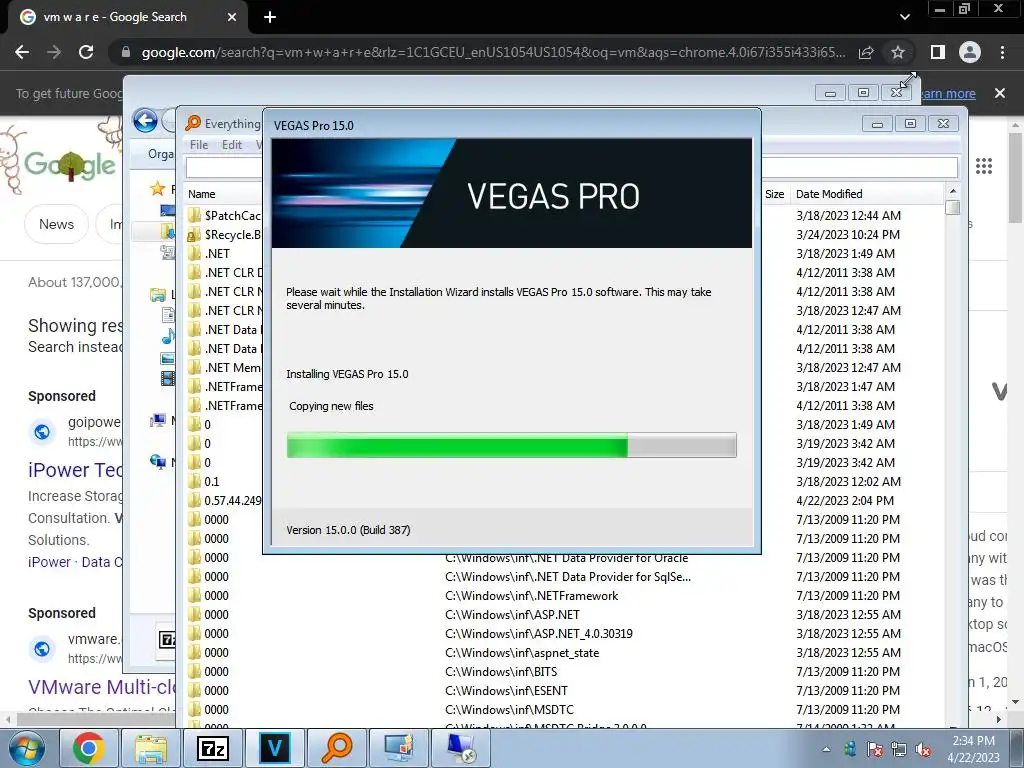This screenshot has height=768, width=1024.
Task: Open Everything File menu
Action: click(199, 145)
